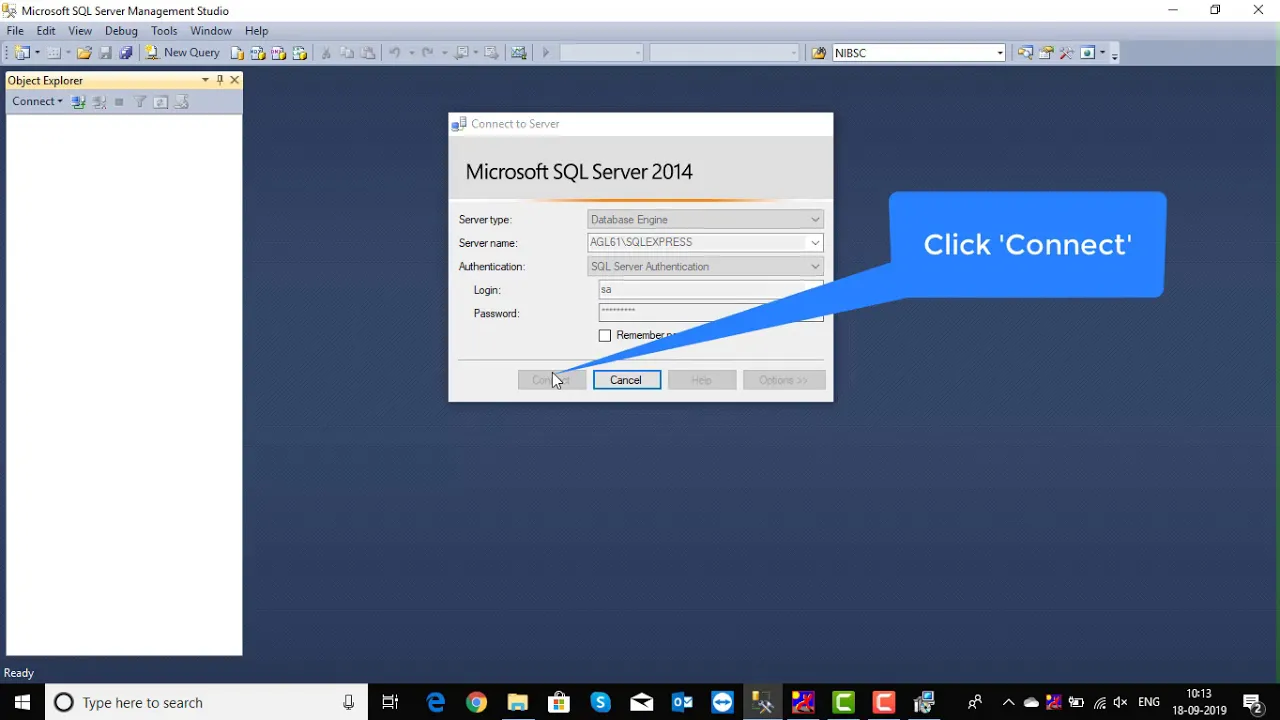Click the Analysis Services DMX Query icon
The width and height of the screenshot is (1280, 720).
click(279, 53)
